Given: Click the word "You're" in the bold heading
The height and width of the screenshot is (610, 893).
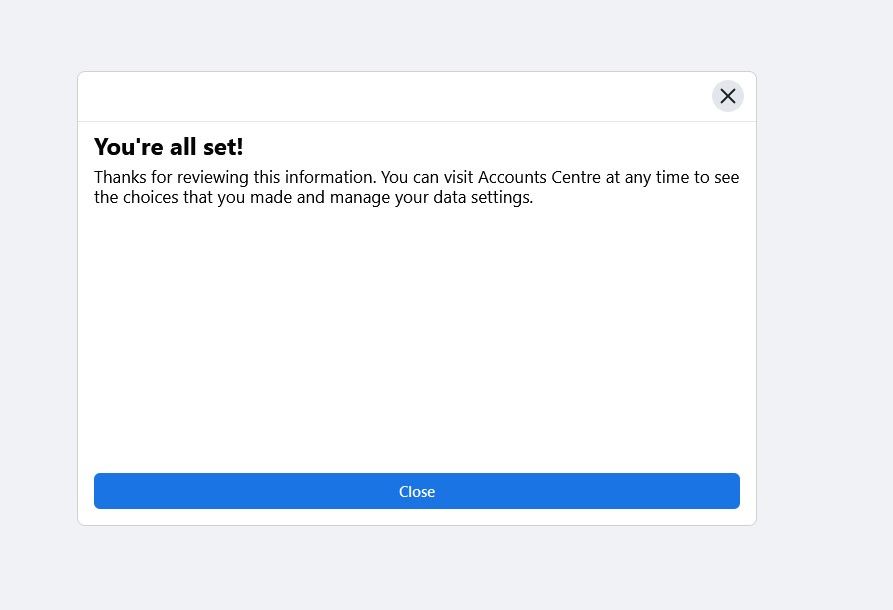Looking at the screenshot, I should 129,147.
